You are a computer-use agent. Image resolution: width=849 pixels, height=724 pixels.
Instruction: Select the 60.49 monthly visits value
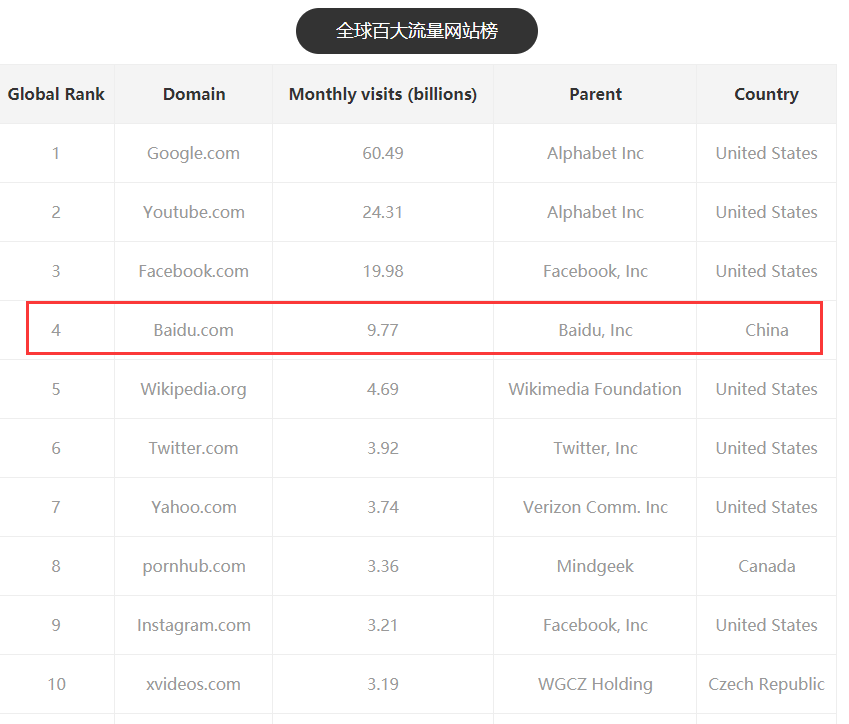383,153
